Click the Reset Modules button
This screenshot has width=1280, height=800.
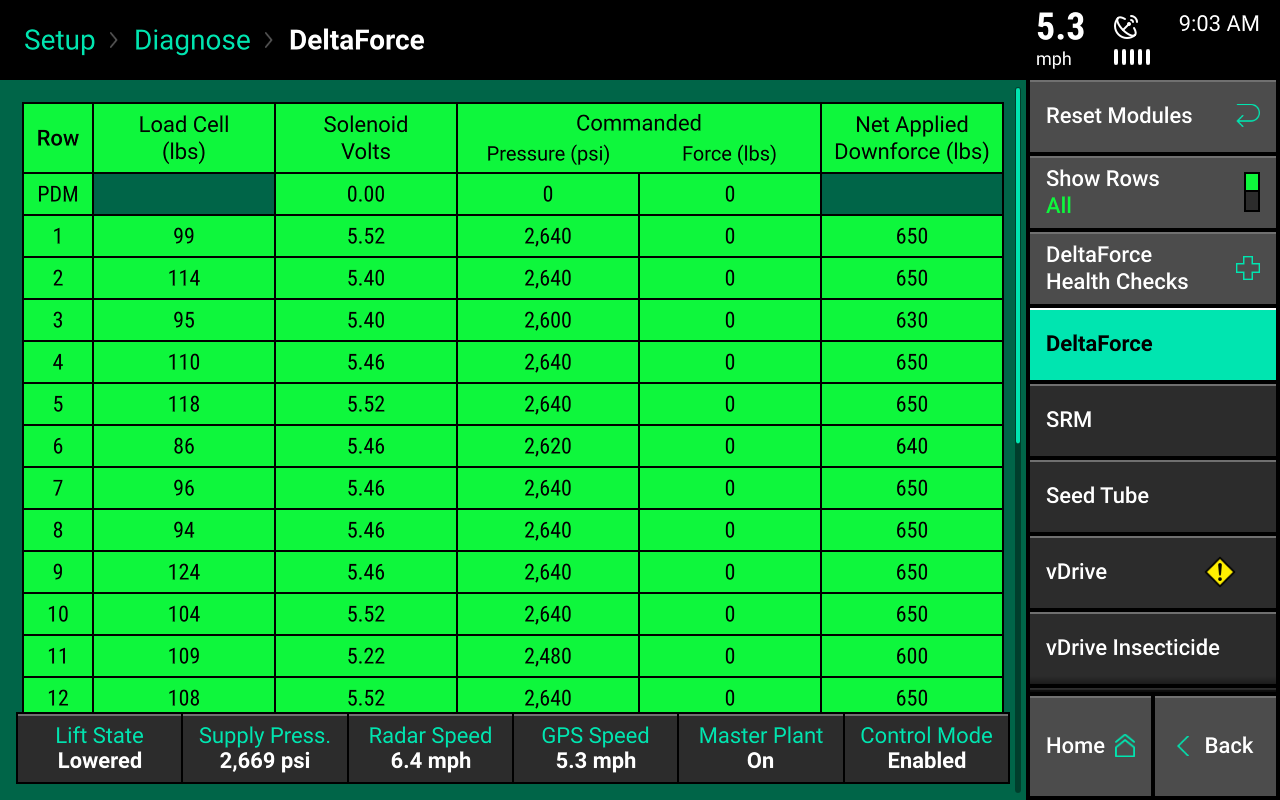[x=1153, y=116]
